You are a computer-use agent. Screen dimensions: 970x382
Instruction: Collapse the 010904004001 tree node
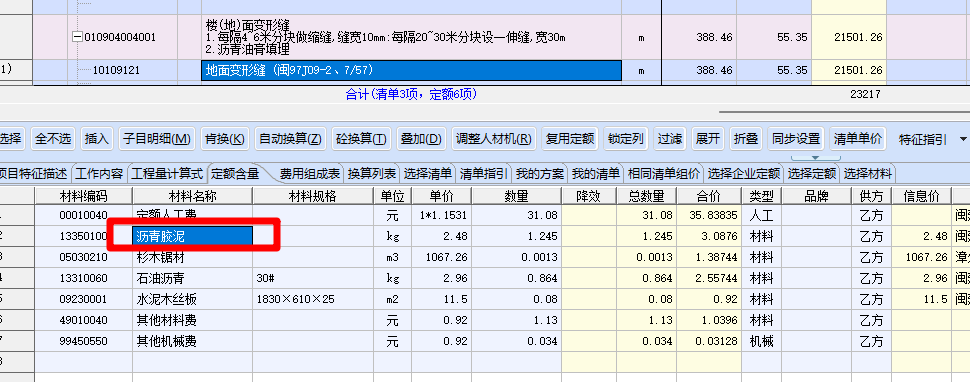click(x=77, y=37)
